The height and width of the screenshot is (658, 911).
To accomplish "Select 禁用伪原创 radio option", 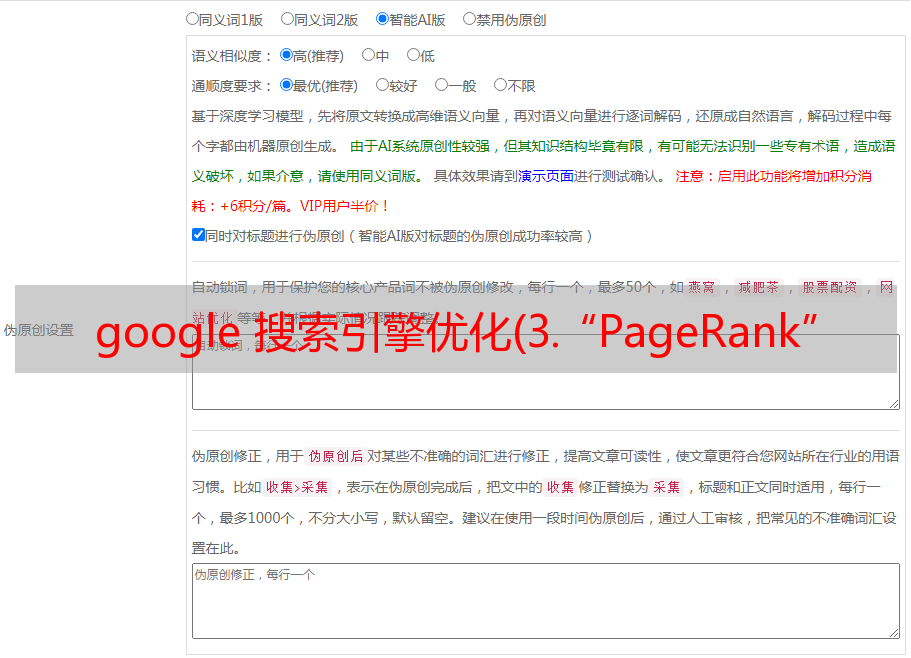I will tap(469, 19).
